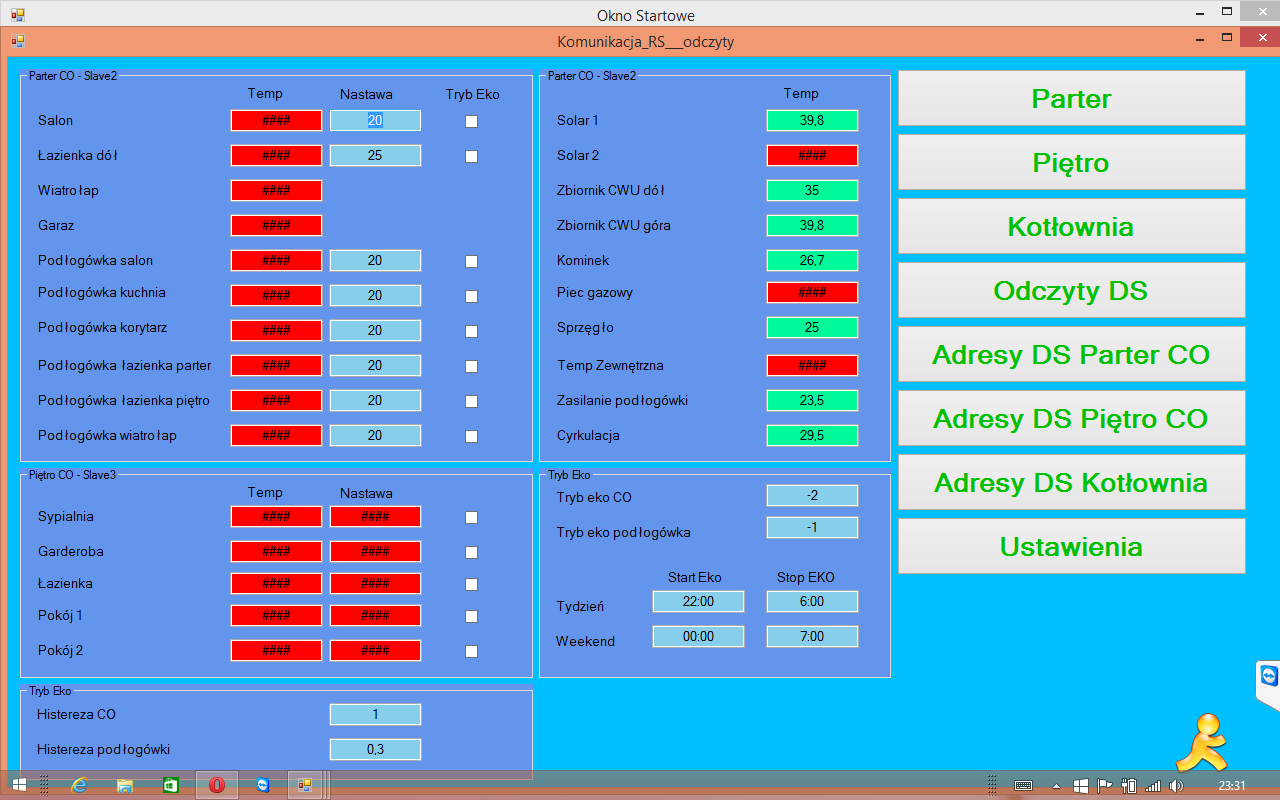Open the network signal tray icon
The height and width of the screenshot is (800, 1280).
coord(1153,786)
